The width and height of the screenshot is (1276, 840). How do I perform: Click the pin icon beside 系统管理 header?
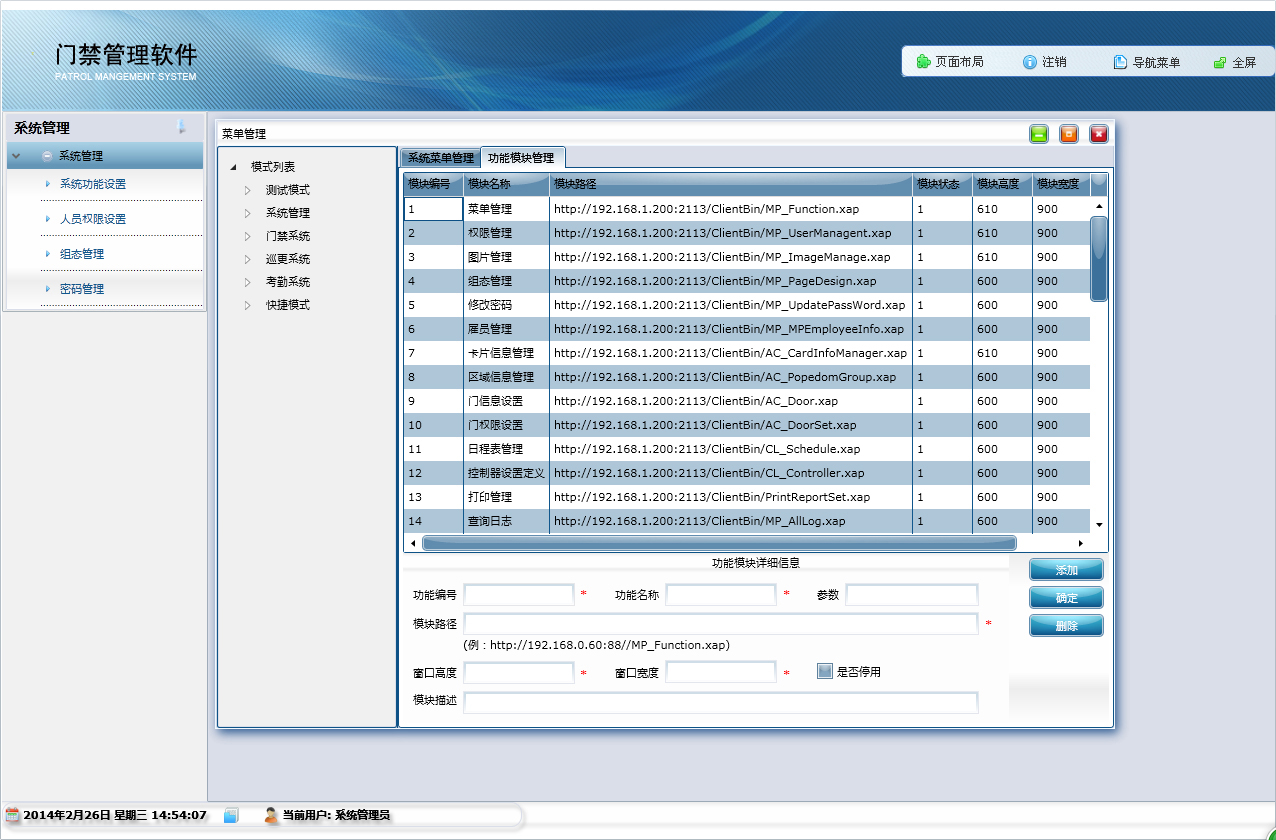(181, 126)
